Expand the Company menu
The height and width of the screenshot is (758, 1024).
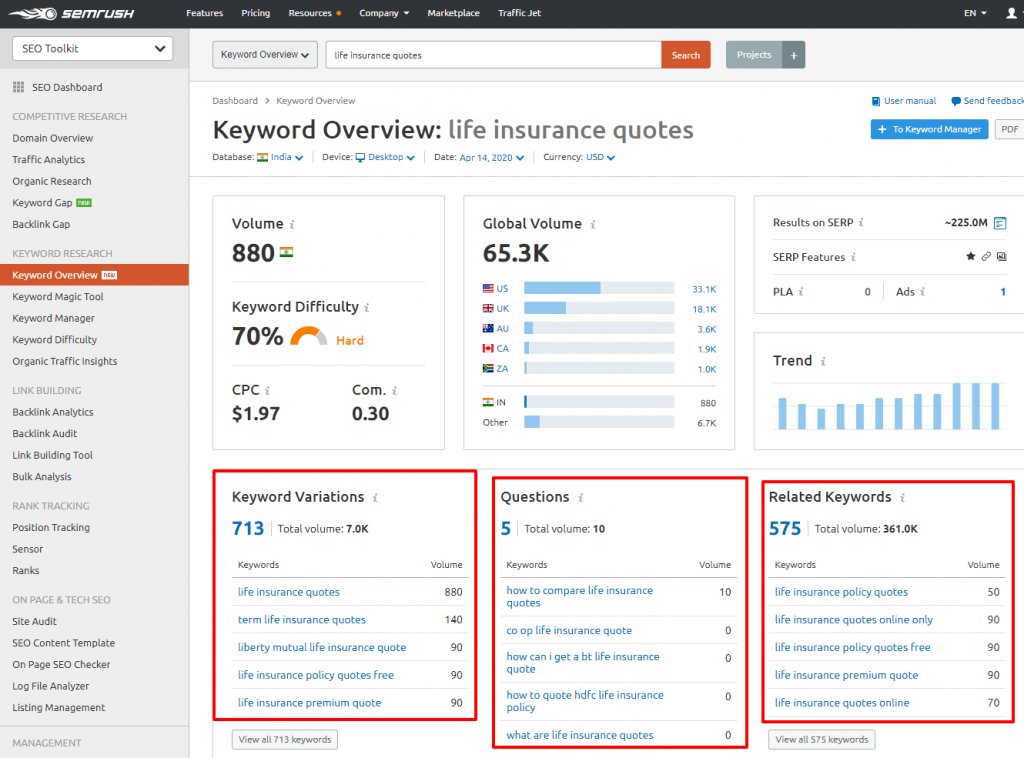(384, 13)
